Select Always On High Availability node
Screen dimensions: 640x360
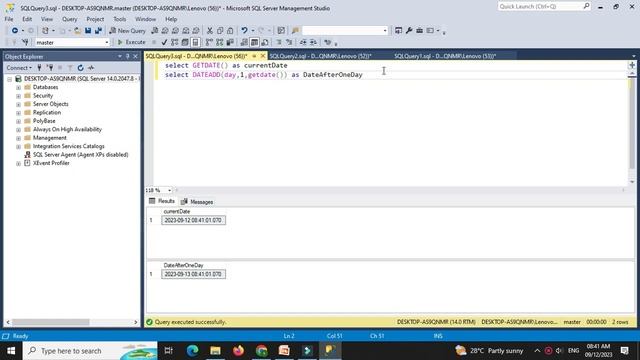(67, 129)
